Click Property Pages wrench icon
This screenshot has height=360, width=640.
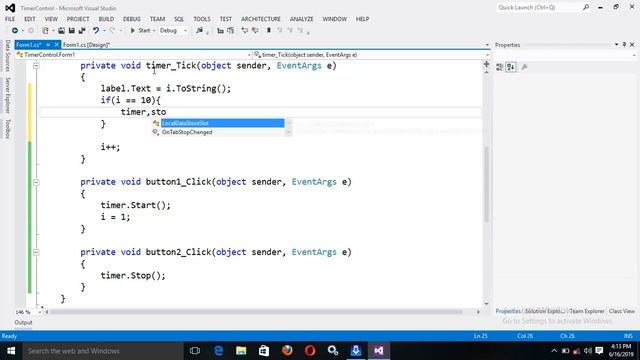pos(524,67)
